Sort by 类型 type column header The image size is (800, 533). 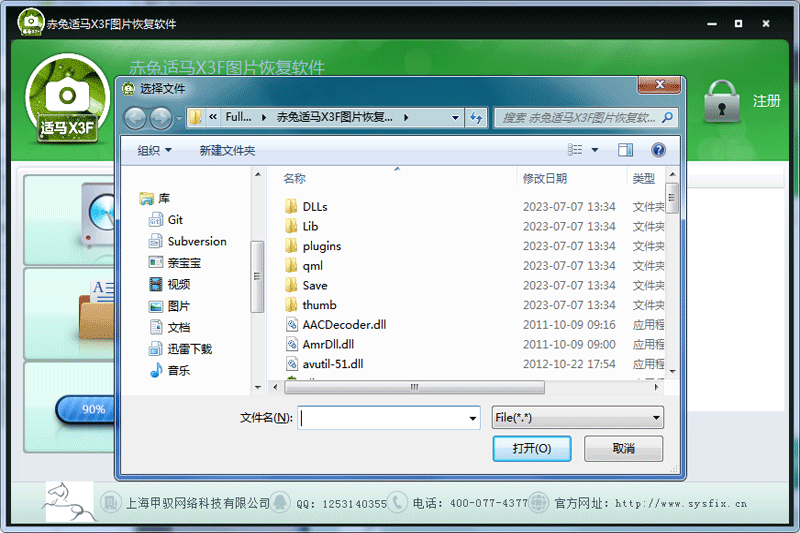[643, 179]
